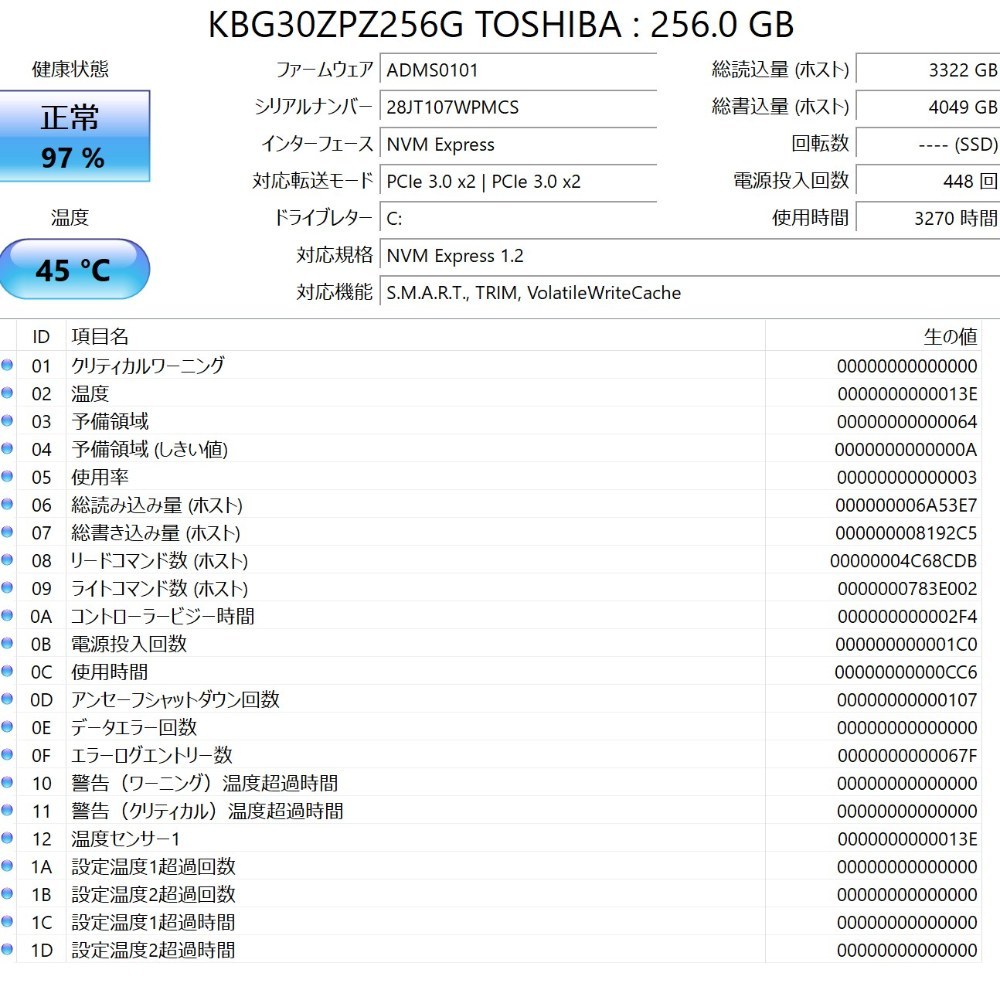Click the NVM Express interface field
Image resolution: width=1000 pixels, height=990 pixels.
click(x=518, y=144)
